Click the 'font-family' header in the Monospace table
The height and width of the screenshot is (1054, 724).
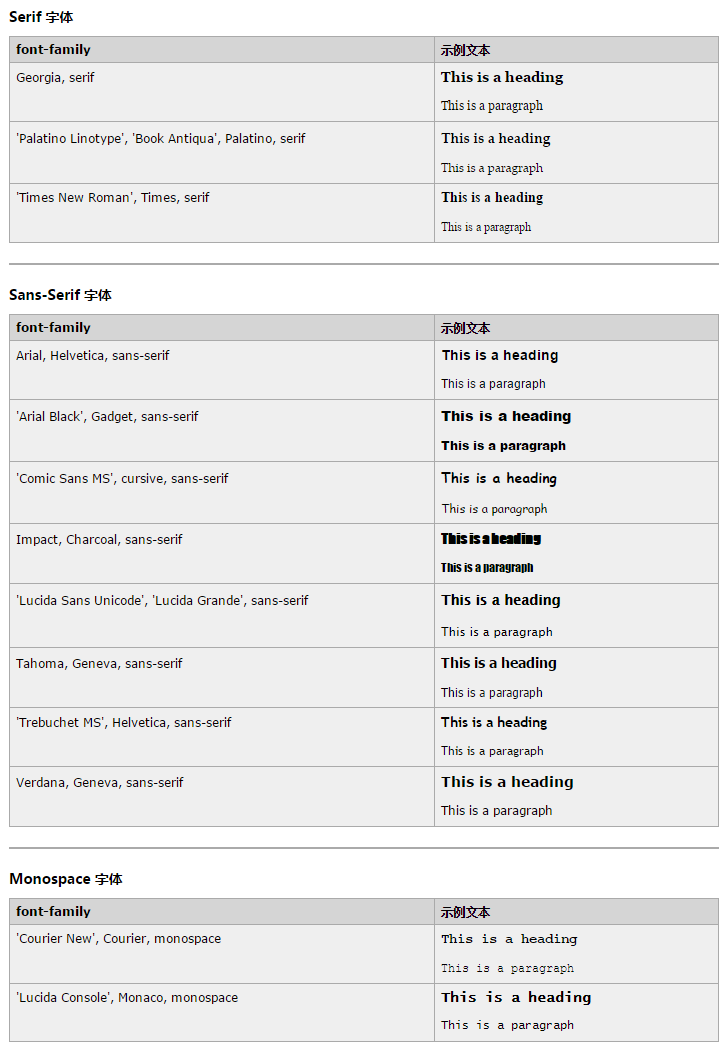coord(53,911)
